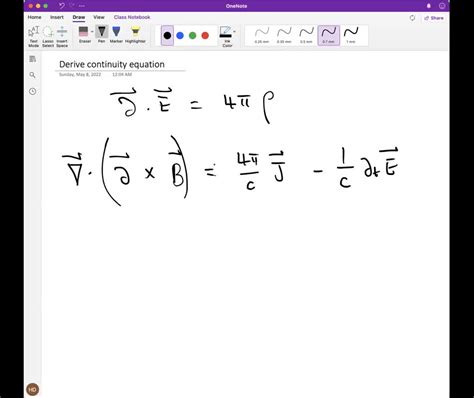Click the Share button
Image resolution: width=474 pixels, height=398 pixels.
434,18
